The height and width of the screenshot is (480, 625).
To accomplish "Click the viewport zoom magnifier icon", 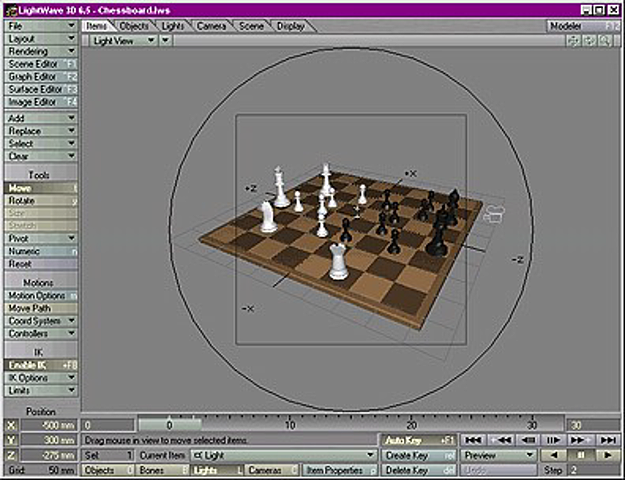I will pyautogui.click(x=605, y=41).
